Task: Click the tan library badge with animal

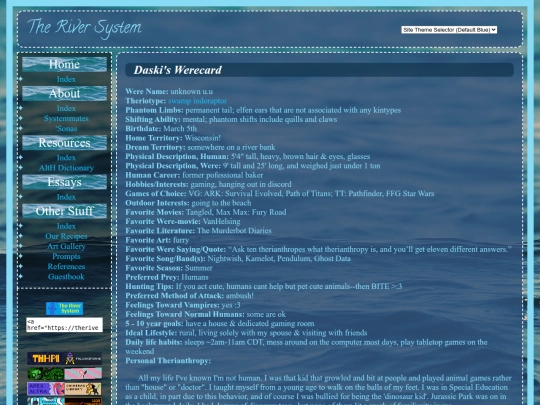Action: pyautogui.click(x=83, y=389)
